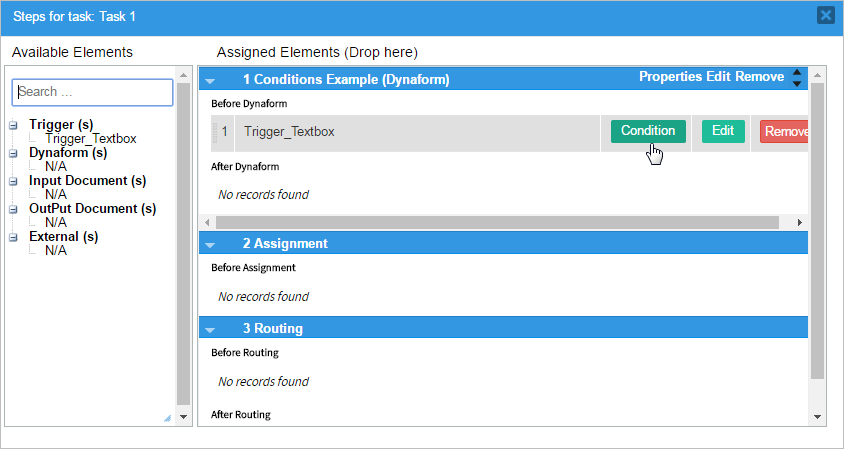Open Properties of Conditions Example Dynaform

click(670, 77)
